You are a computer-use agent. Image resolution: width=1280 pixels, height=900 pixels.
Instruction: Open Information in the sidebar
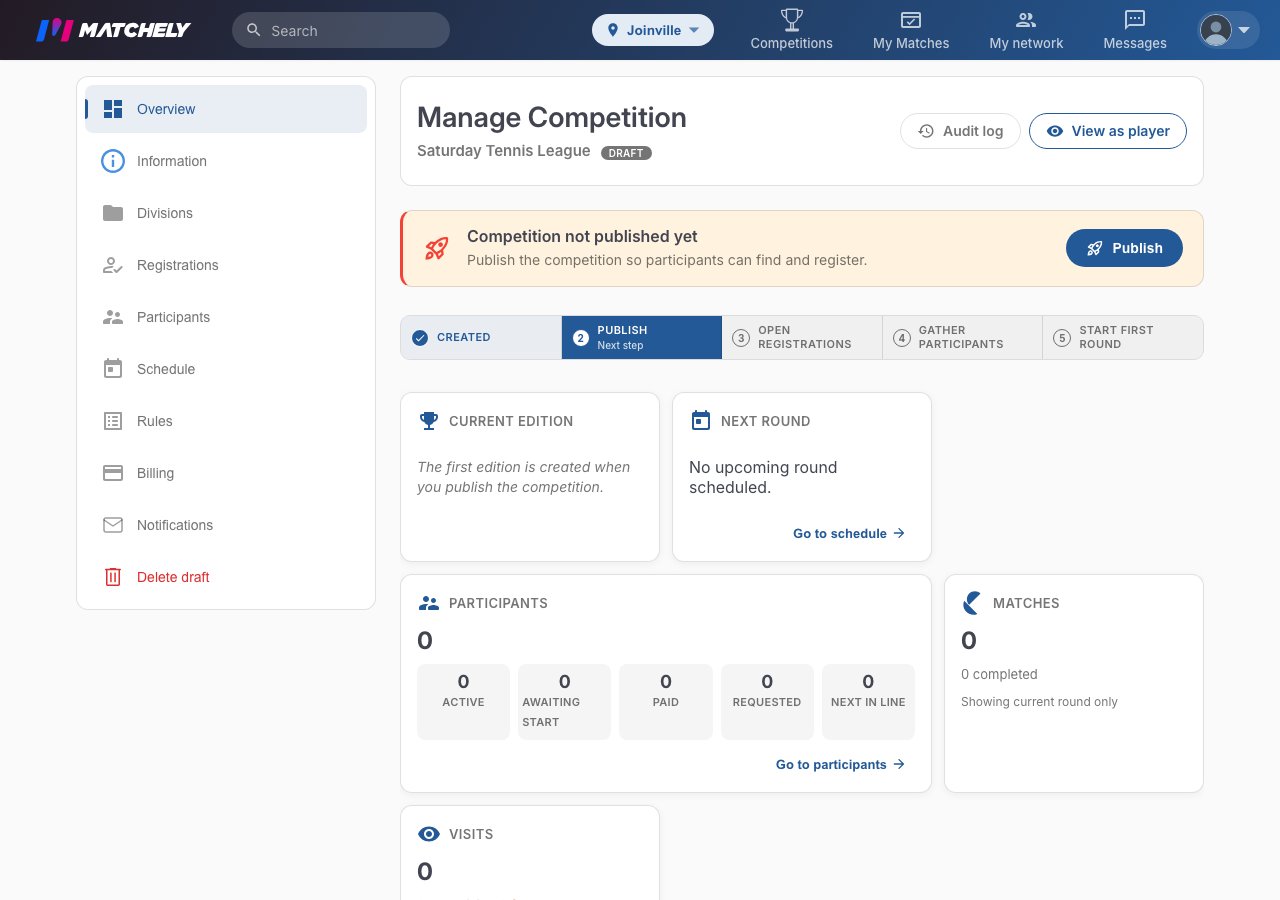point(226,161)
